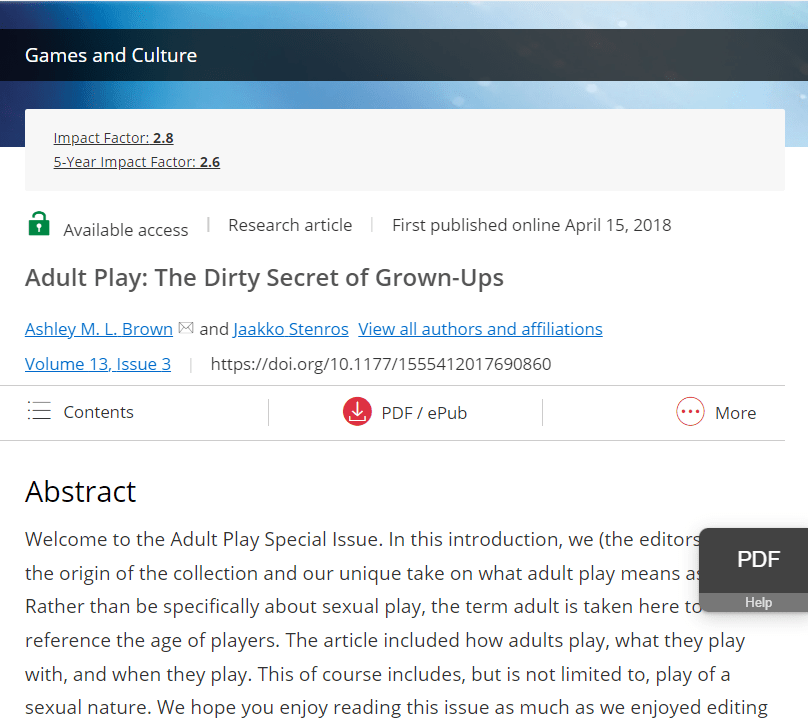Click the green open-lock access icon

38,224
